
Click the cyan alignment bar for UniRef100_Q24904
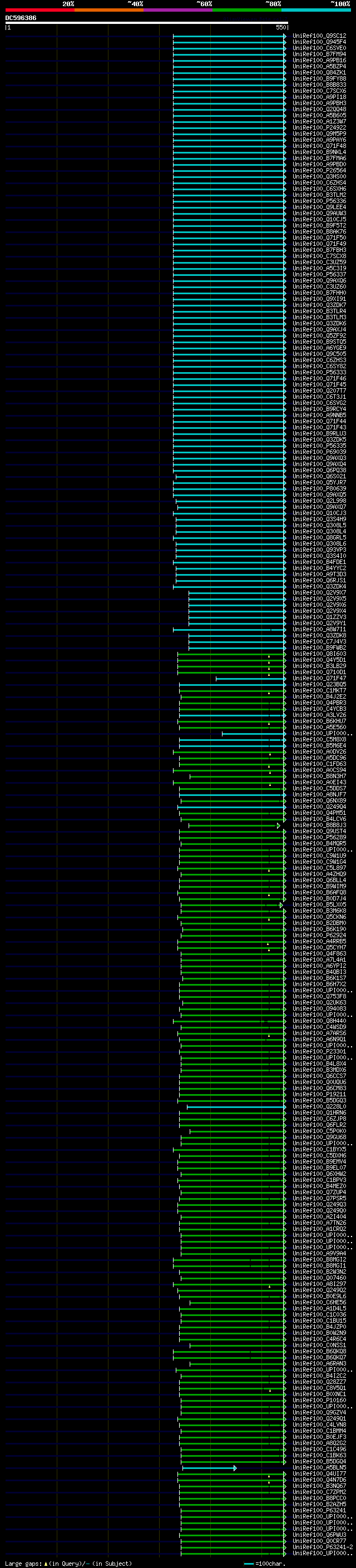tap(232, 807)
